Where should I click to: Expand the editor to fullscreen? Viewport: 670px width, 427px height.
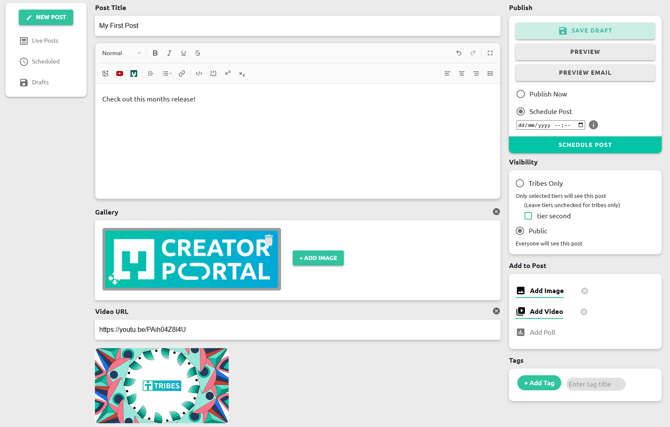click(490, 53)
